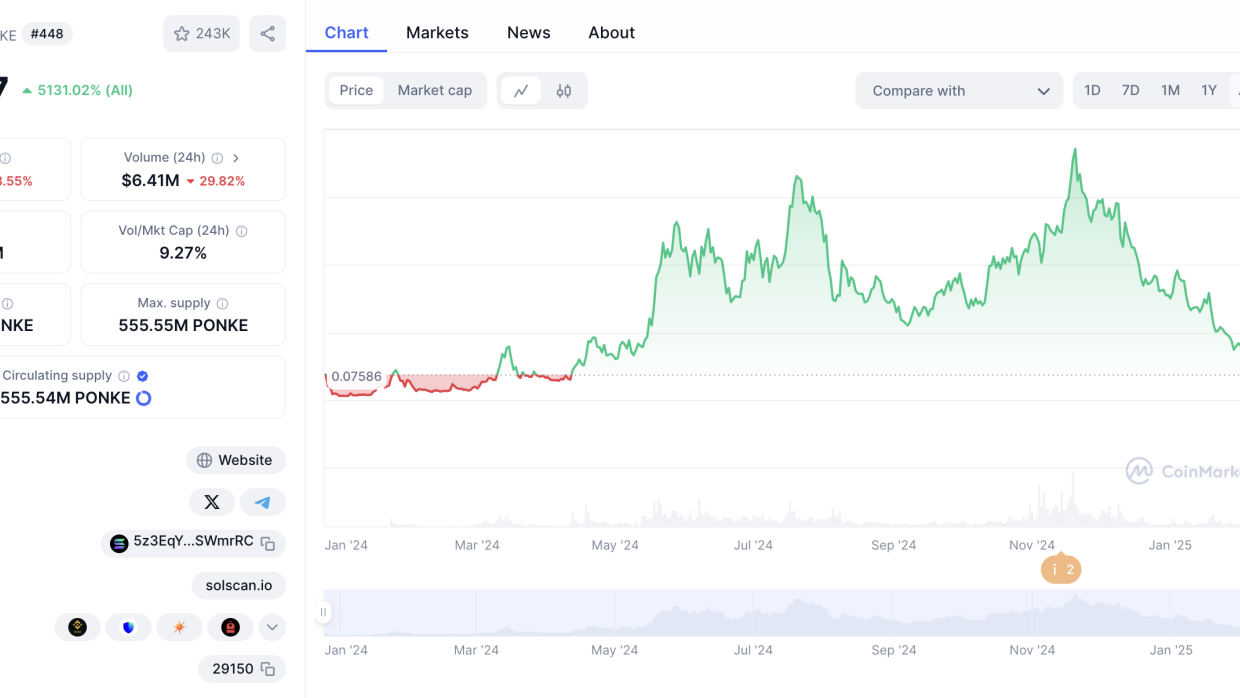Open the orange starburst wallet icon
1240x698 pixels.
[180, 627]
